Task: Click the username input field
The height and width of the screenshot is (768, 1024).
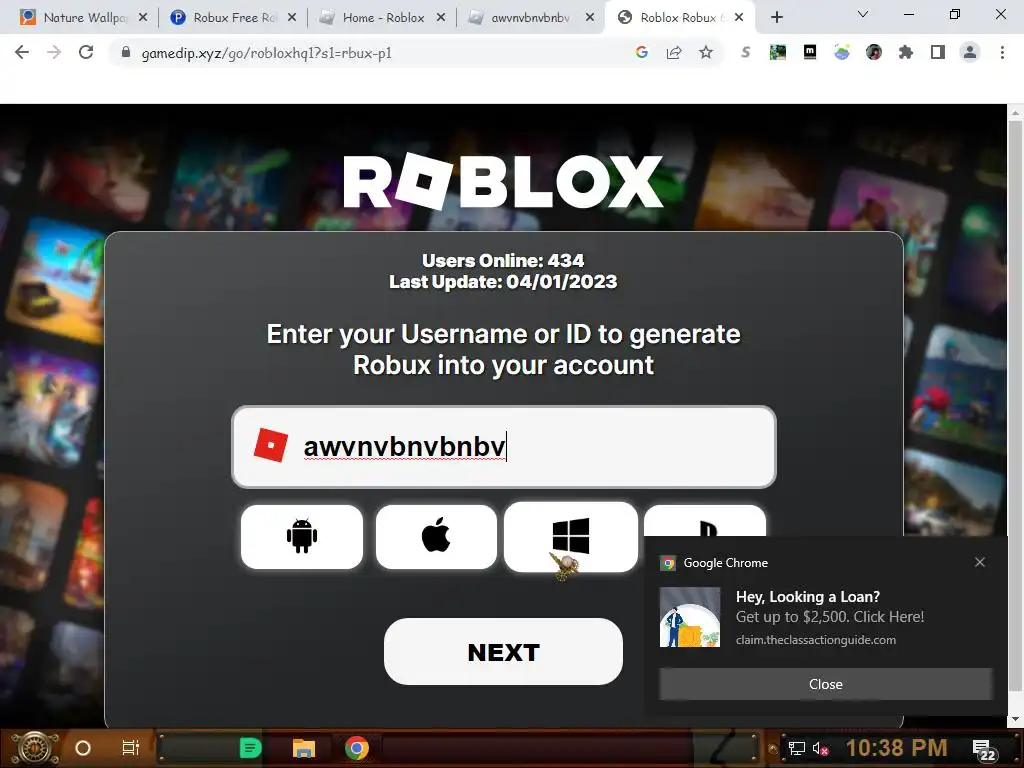Action: (x=504, y=447)
